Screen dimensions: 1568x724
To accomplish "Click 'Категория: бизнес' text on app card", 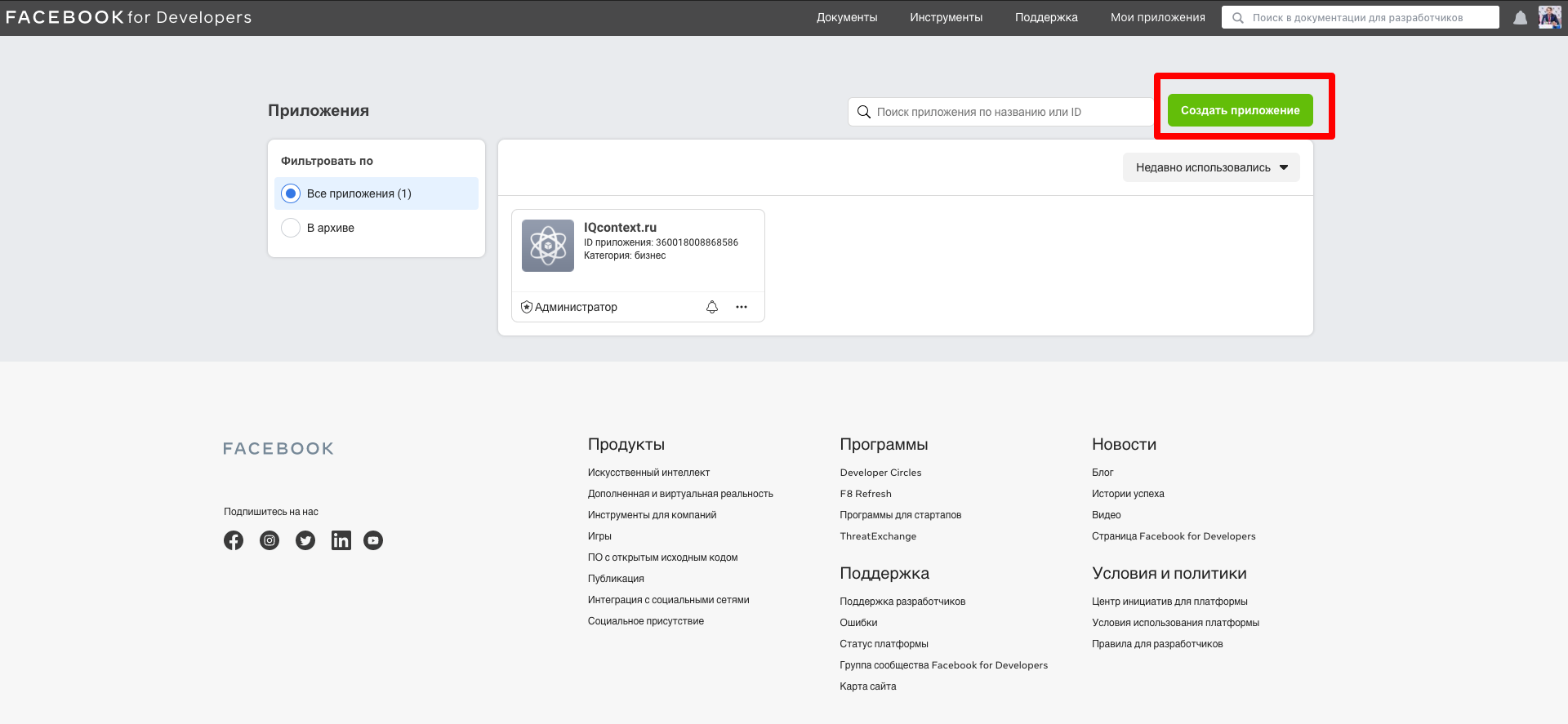I will point(625,255).
